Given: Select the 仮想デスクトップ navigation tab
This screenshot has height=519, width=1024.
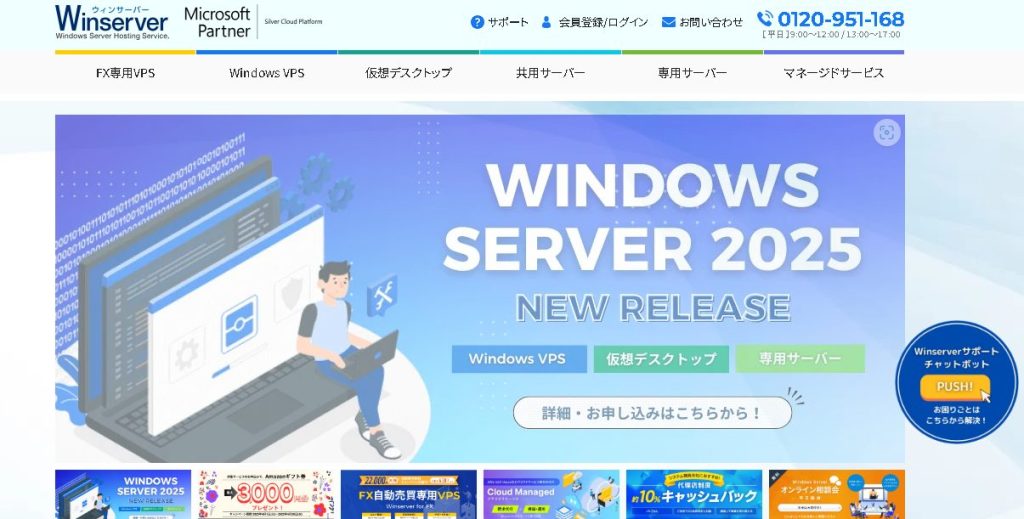Looking at the screenshot, I should click(x=409, y=73).
